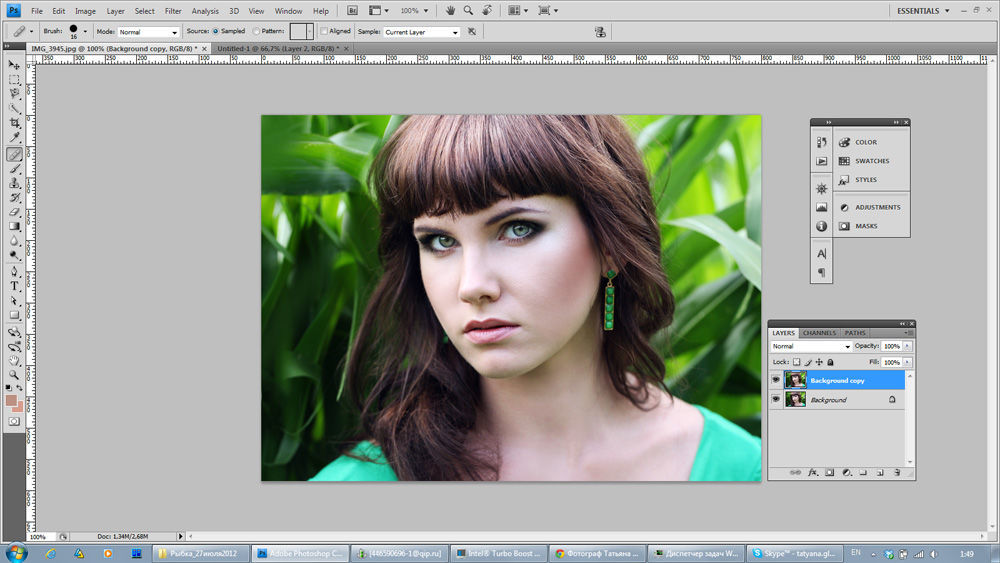Choose the Move tool
This screenshot has width=1000, height=563.
14,64
